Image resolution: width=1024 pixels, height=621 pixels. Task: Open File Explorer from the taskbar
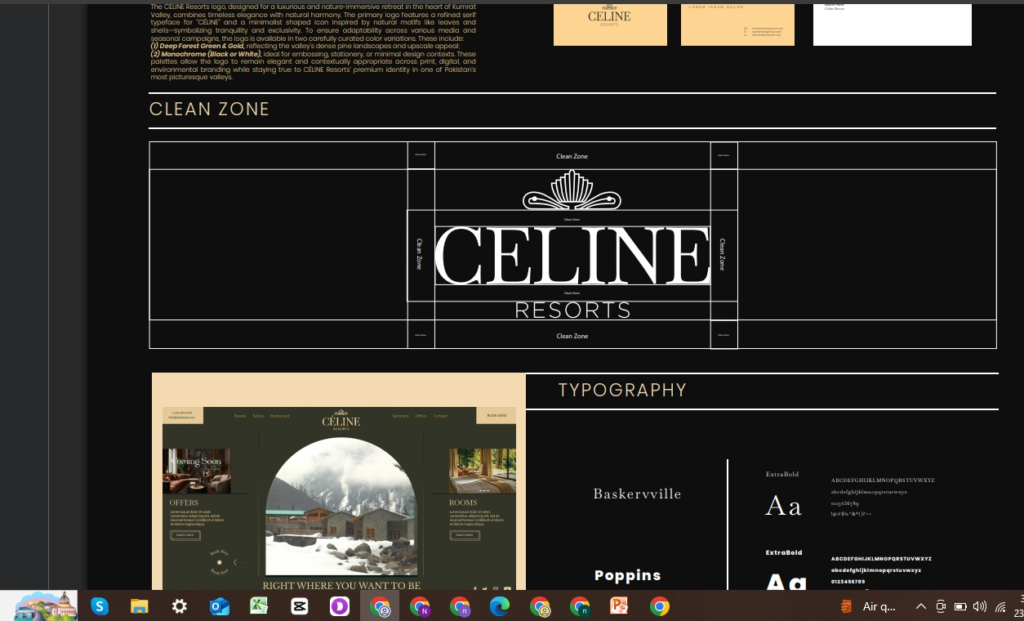(x=139, y=606)
